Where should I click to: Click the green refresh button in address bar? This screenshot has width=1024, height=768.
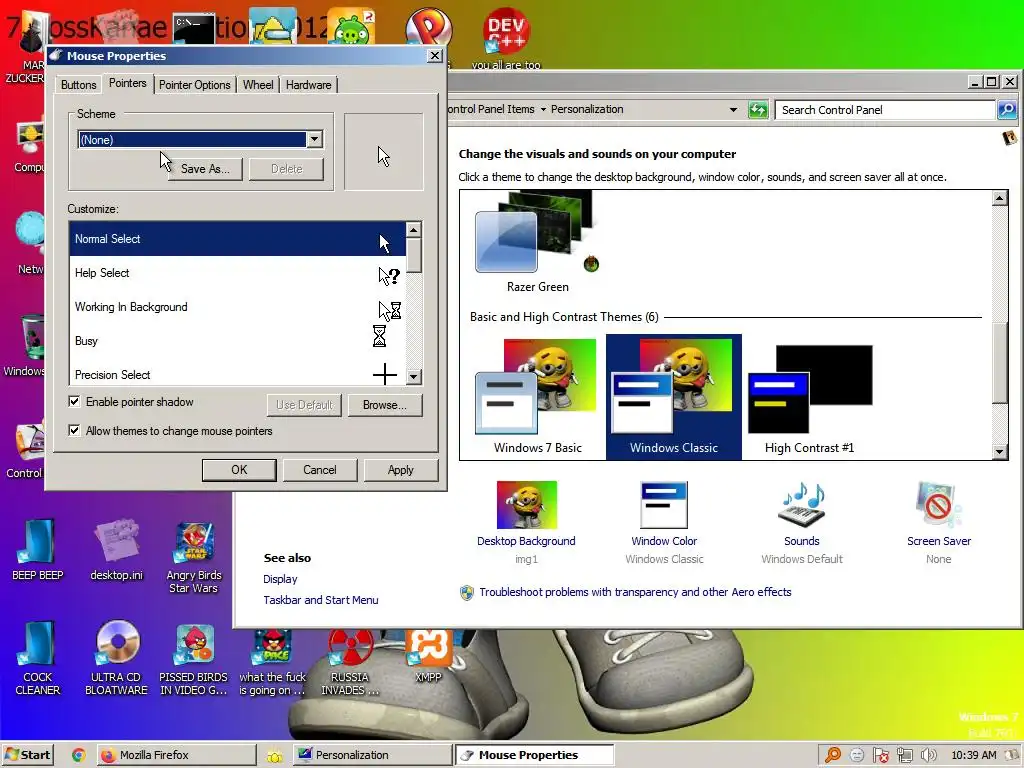tap(758, 110)
